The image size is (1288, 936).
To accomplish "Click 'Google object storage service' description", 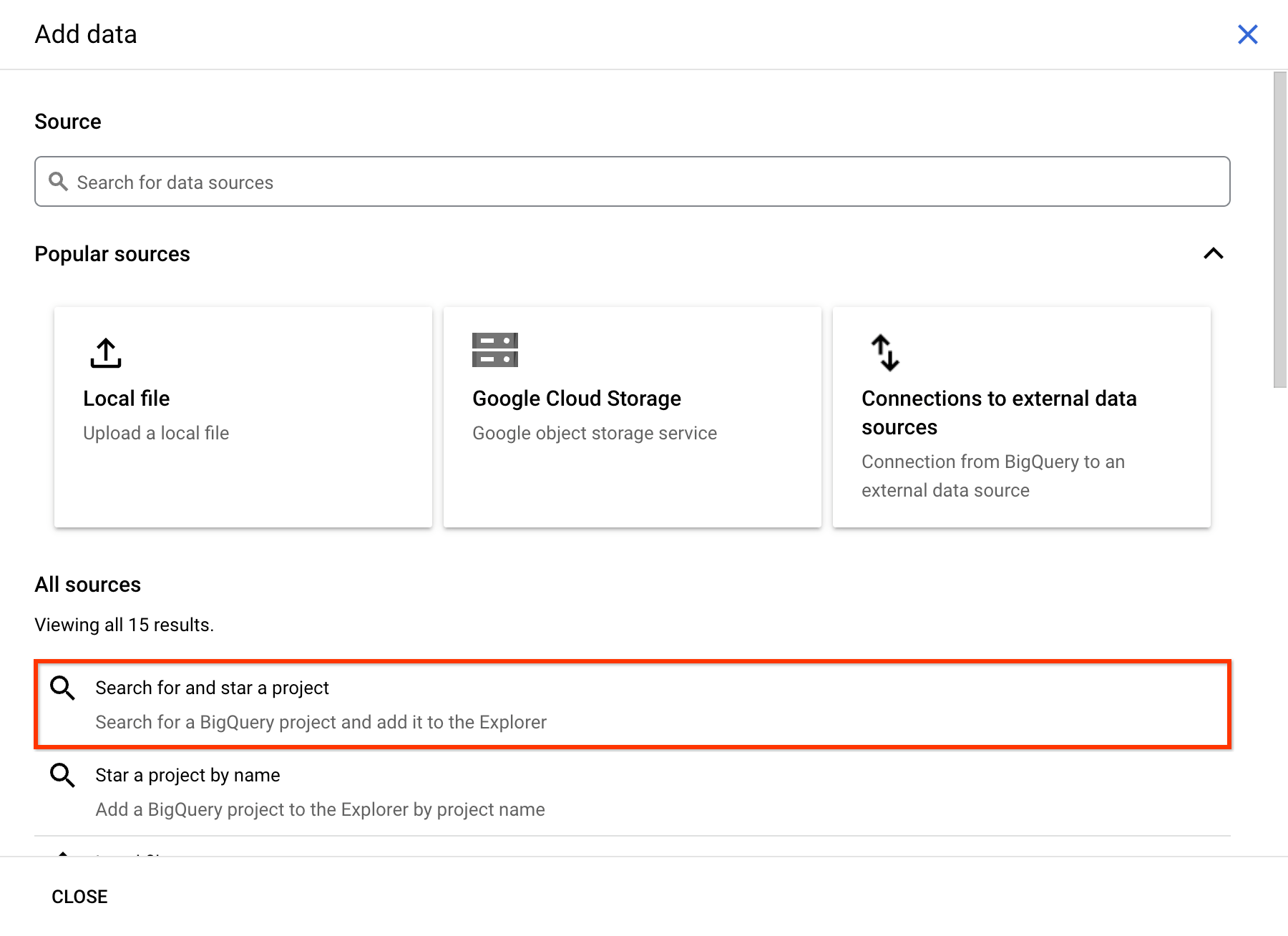I will tap(595, 433).
